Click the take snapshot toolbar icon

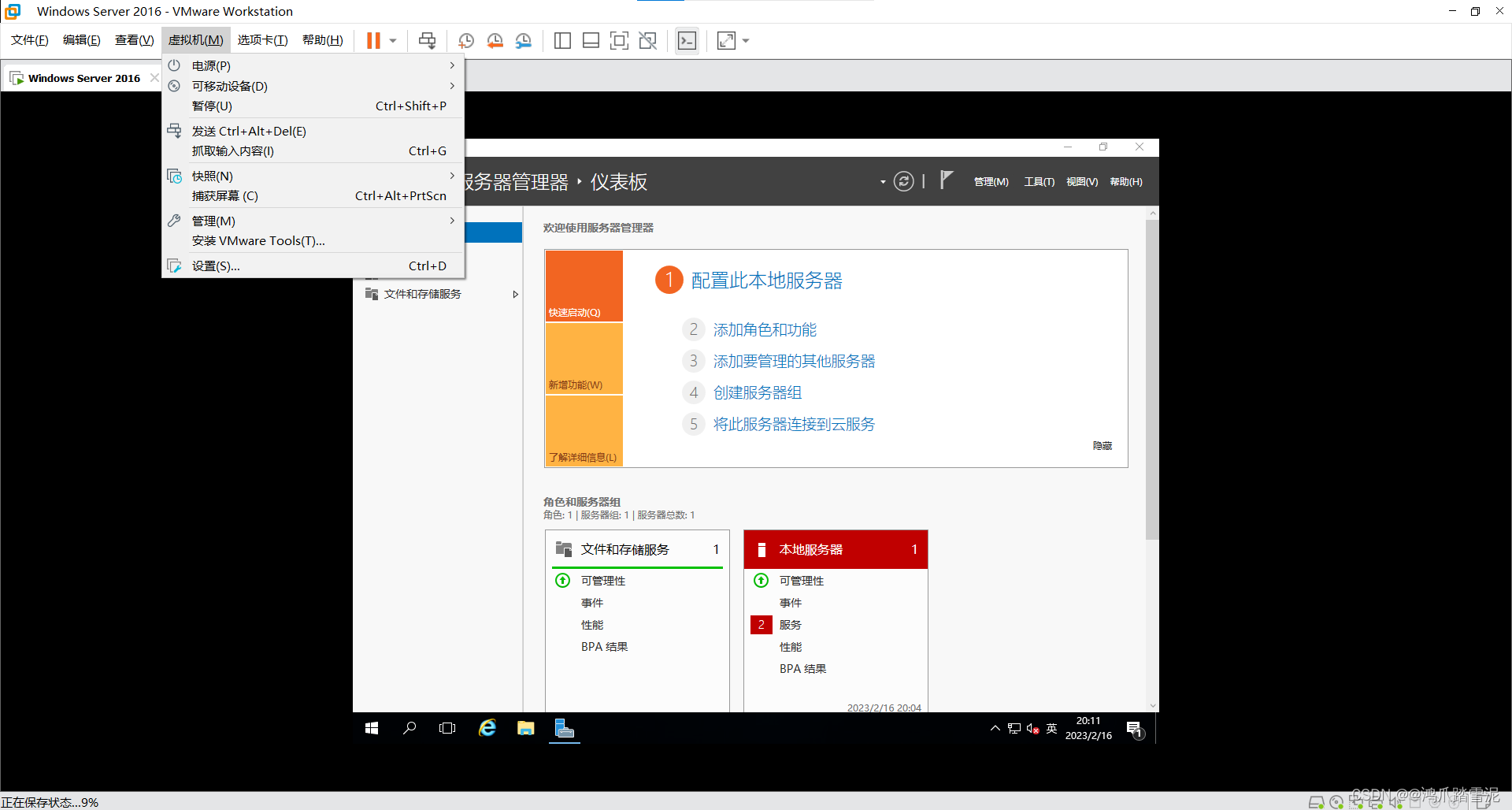pos(466,40)
